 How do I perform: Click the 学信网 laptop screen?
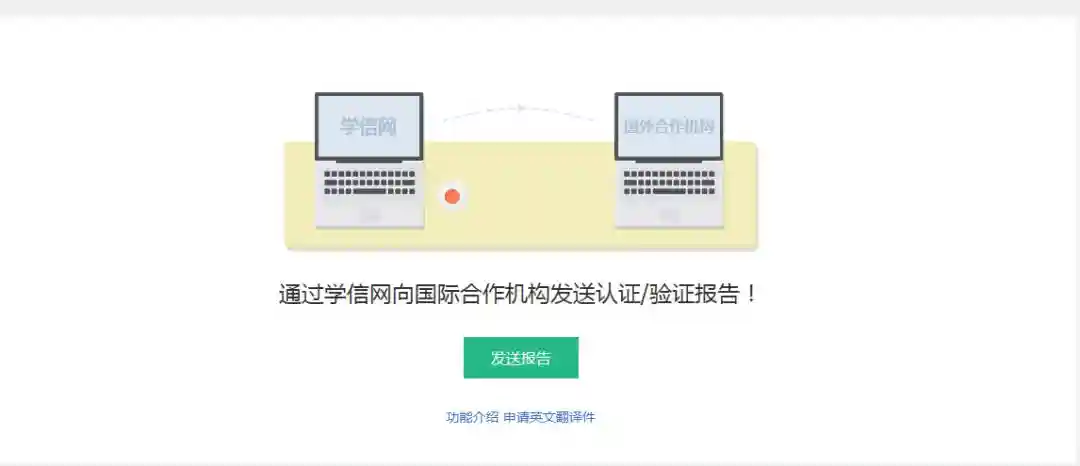click(369, 126)
